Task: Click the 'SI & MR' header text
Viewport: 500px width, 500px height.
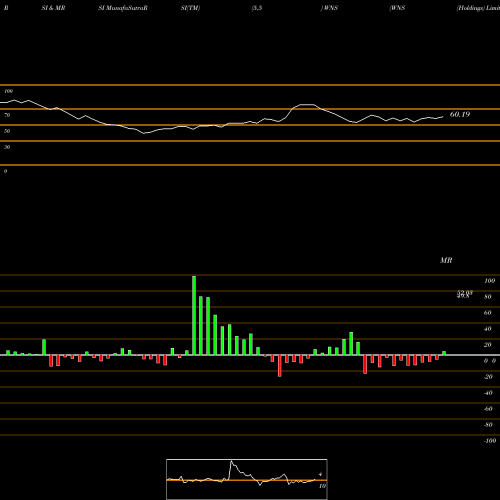Action: point(53,8)
